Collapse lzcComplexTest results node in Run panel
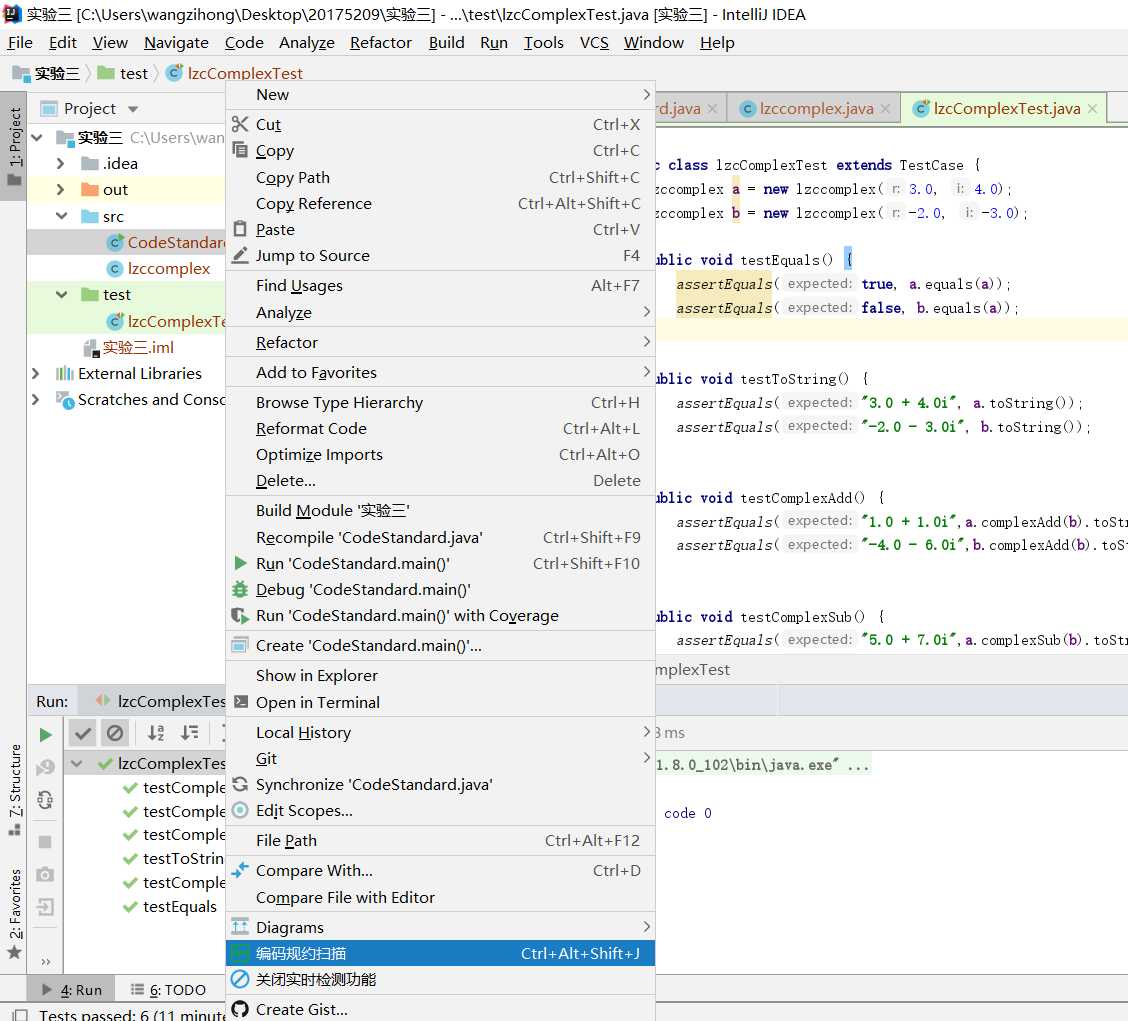This screenshot has width=1128, height=1021. (76, 763)
